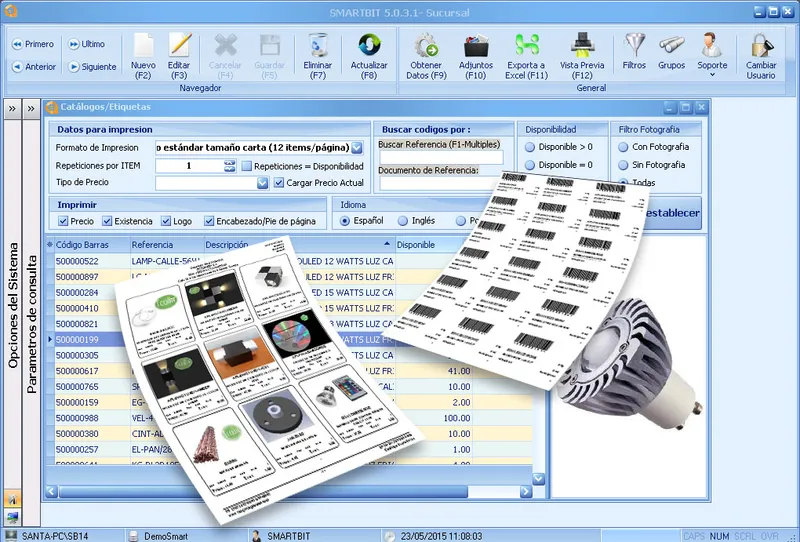Open Formato de Impresion dropdown
The image size is (800, 542).
coord(357,148)
